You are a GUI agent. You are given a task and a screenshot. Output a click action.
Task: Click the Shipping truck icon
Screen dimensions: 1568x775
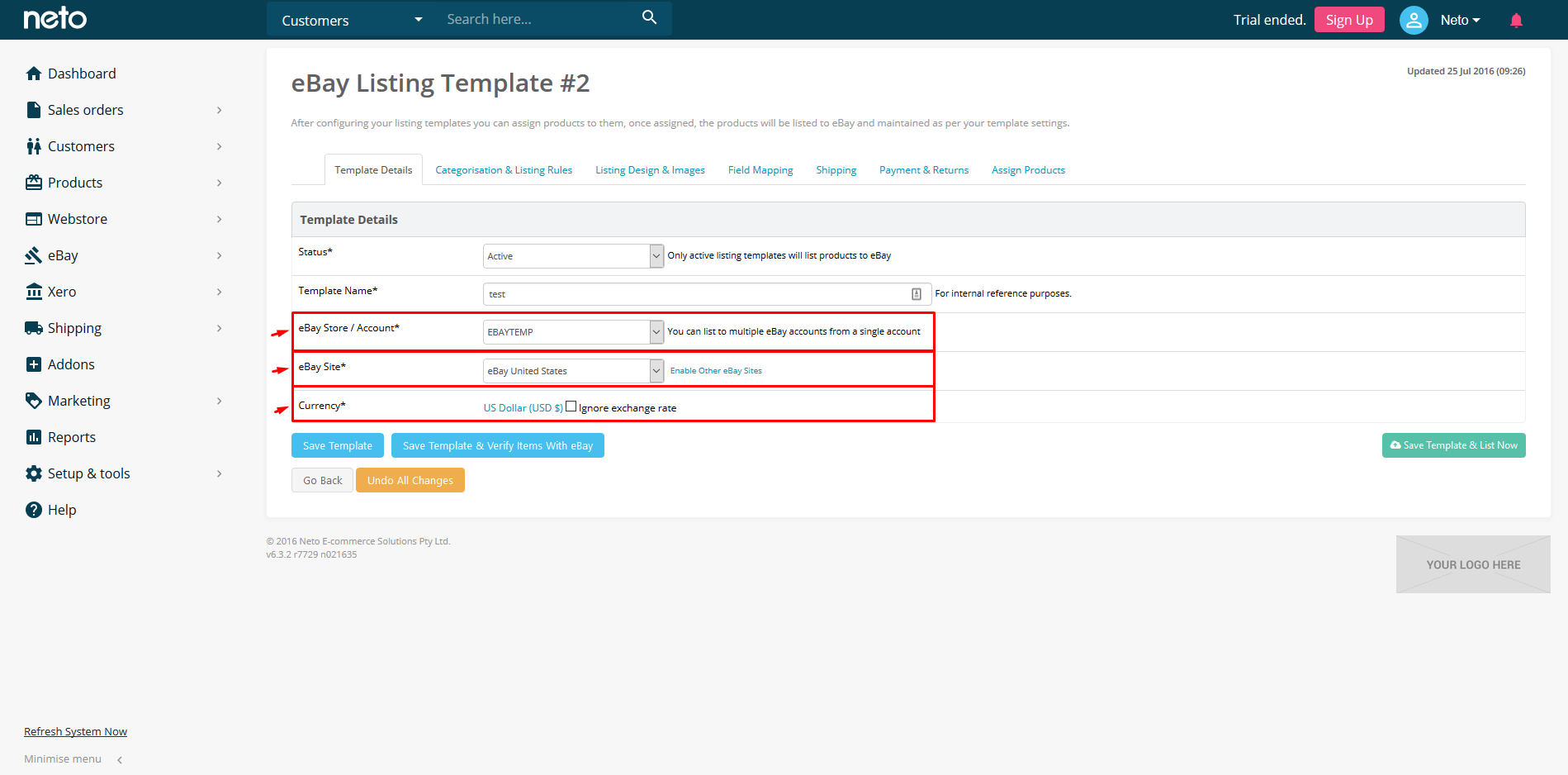click(x=34, y=328)
